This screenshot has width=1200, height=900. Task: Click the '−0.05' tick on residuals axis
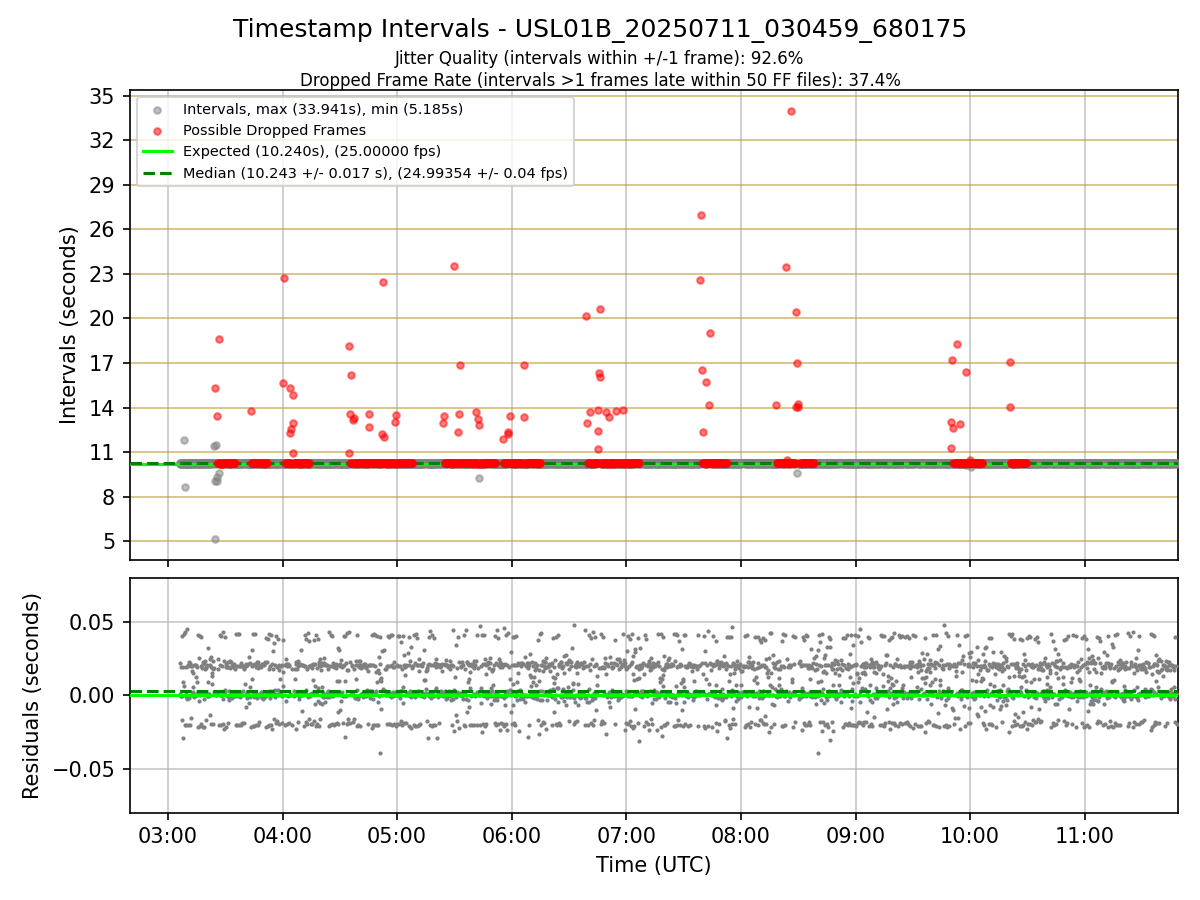point(84,769)
